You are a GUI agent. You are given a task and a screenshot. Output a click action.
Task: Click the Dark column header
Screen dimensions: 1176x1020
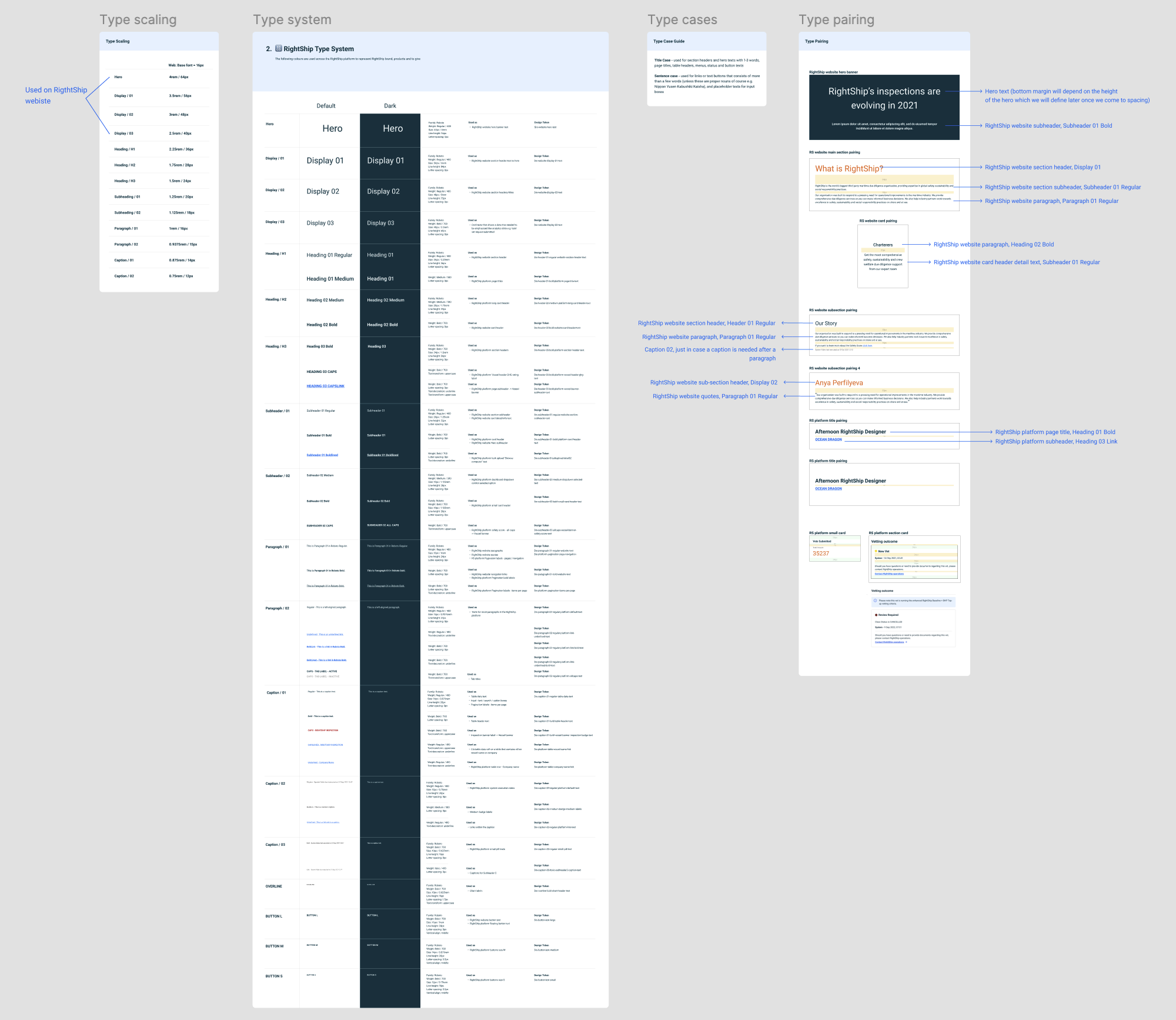pos(390,106)
